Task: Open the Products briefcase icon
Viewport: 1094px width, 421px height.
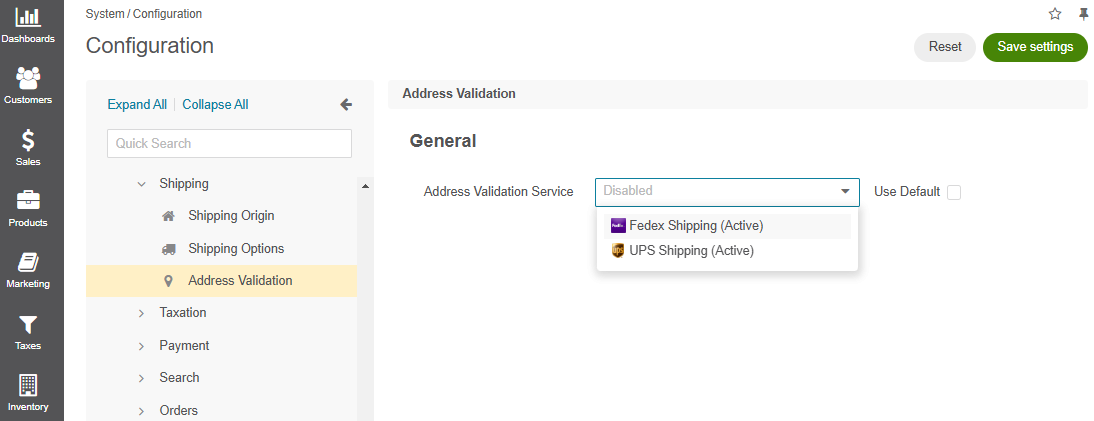Action: 28,201
